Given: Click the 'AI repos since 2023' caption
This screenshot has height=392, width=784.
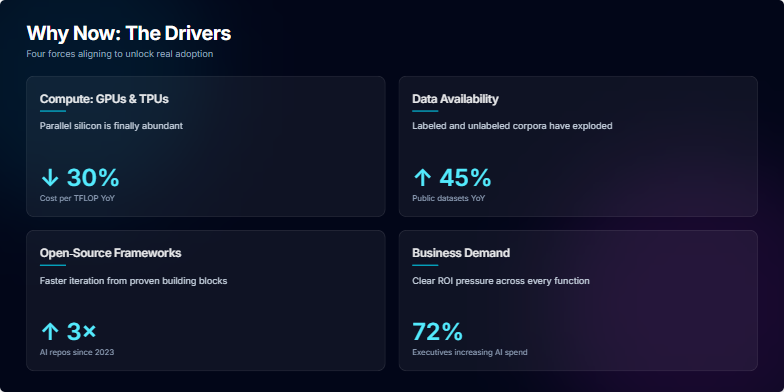Looking at the screenshot, I should (x=77, y=352).
